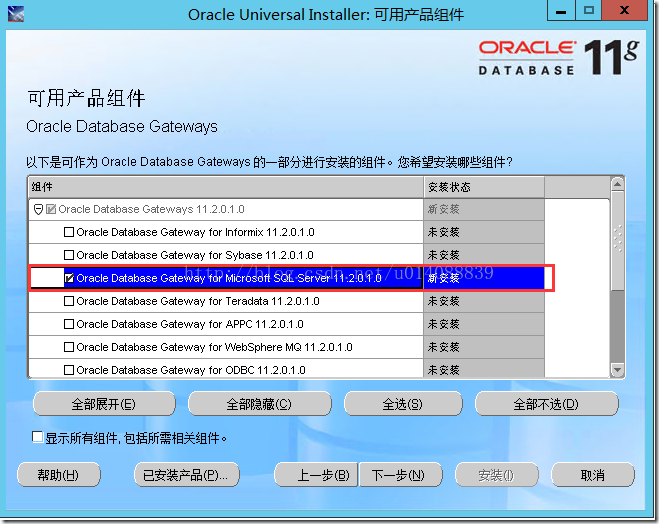Toggle the Oracle Database Gateways 11.2.0.1.0 parent checkbox

(x=51, y=209)
